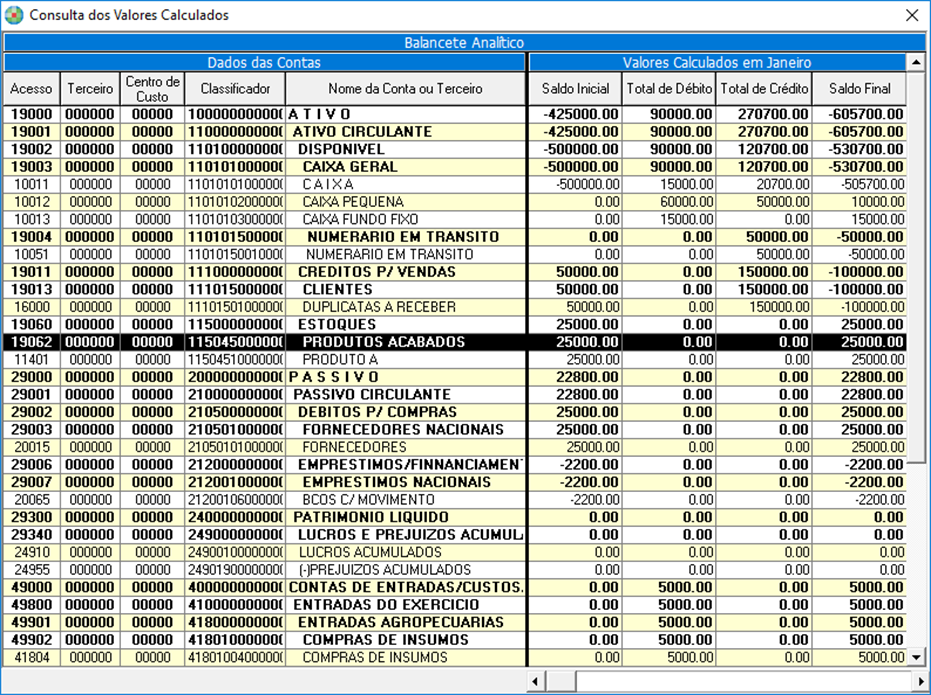Click the application icon in title bar
Viewport: 931px width, 695px height.
pyautogui.click(x=14, y=15)
